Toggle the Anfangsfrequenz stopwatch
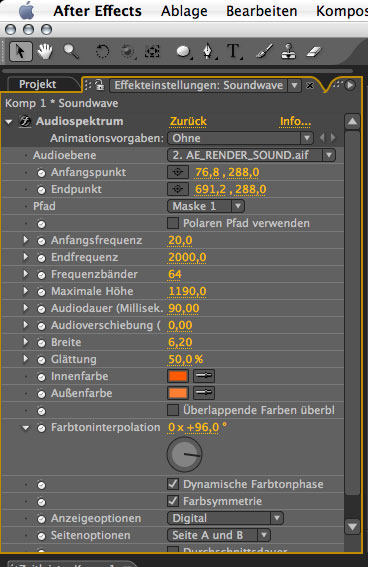This screenshot has width=368, height=567. click(x=42, y=241)
